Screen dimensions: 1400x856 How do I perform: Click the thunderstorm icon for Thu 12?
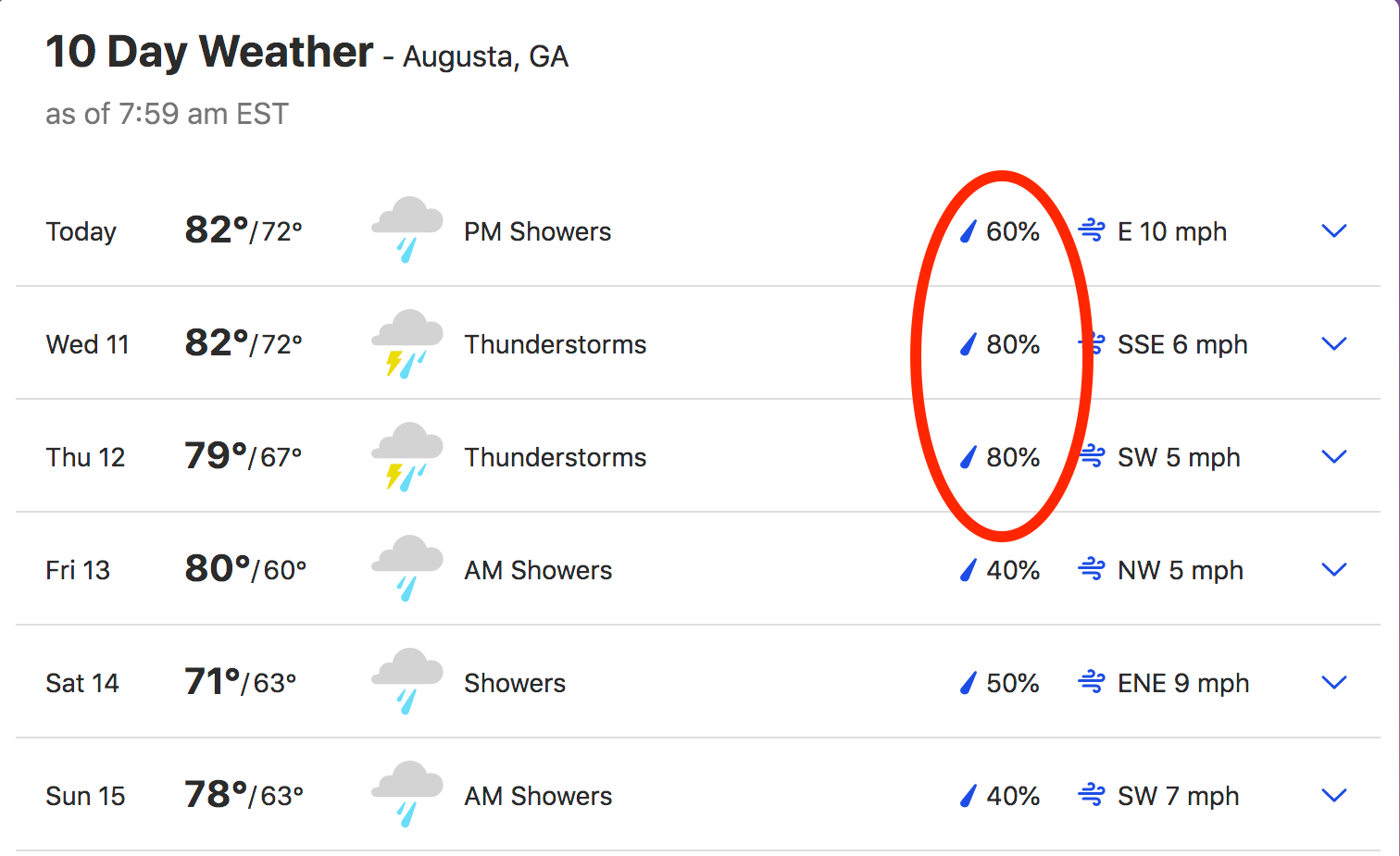tap(407, 456)
